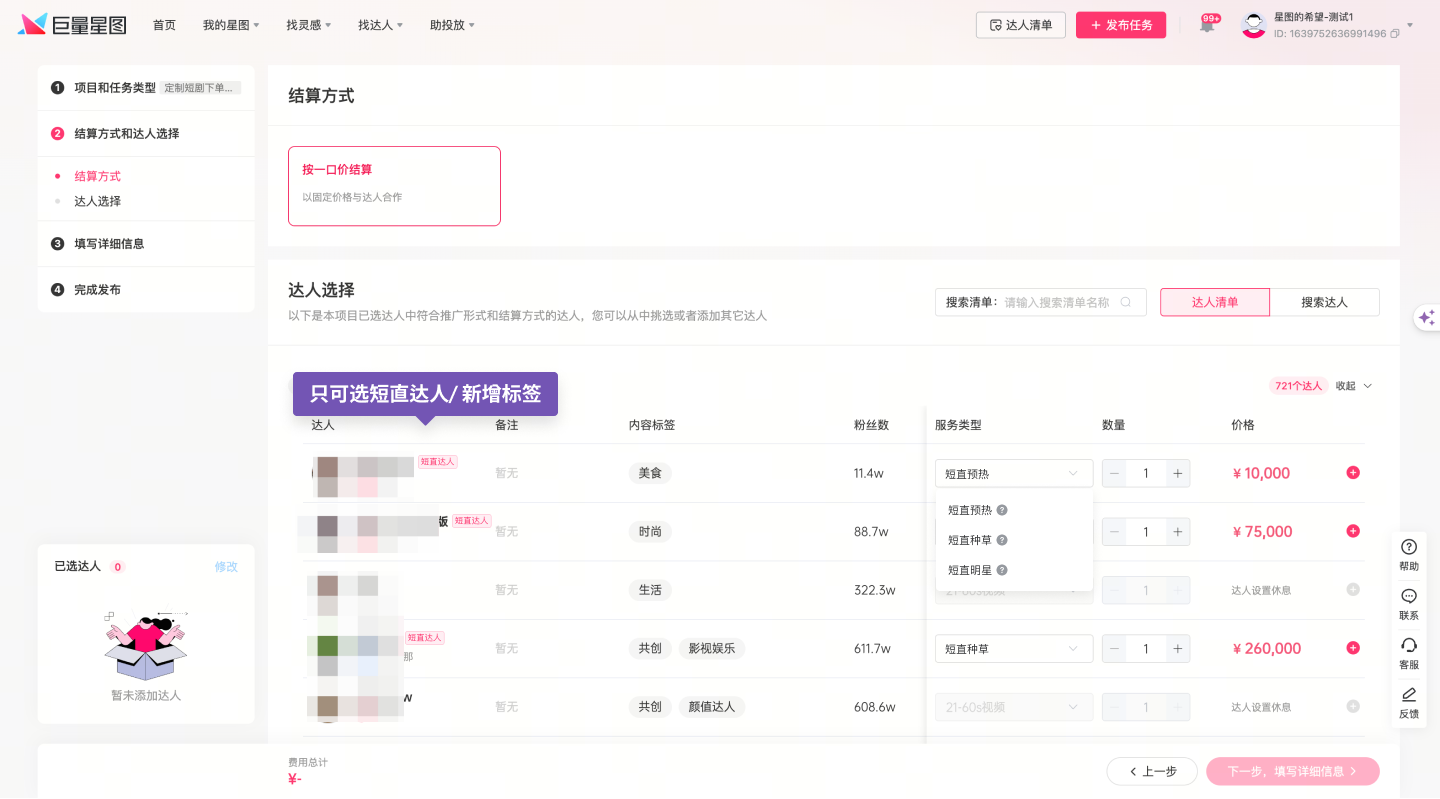This screenshot has height=799, width=1440.
Task: Select the 按一口价结算 settlement option card
Action: point(394,186)
